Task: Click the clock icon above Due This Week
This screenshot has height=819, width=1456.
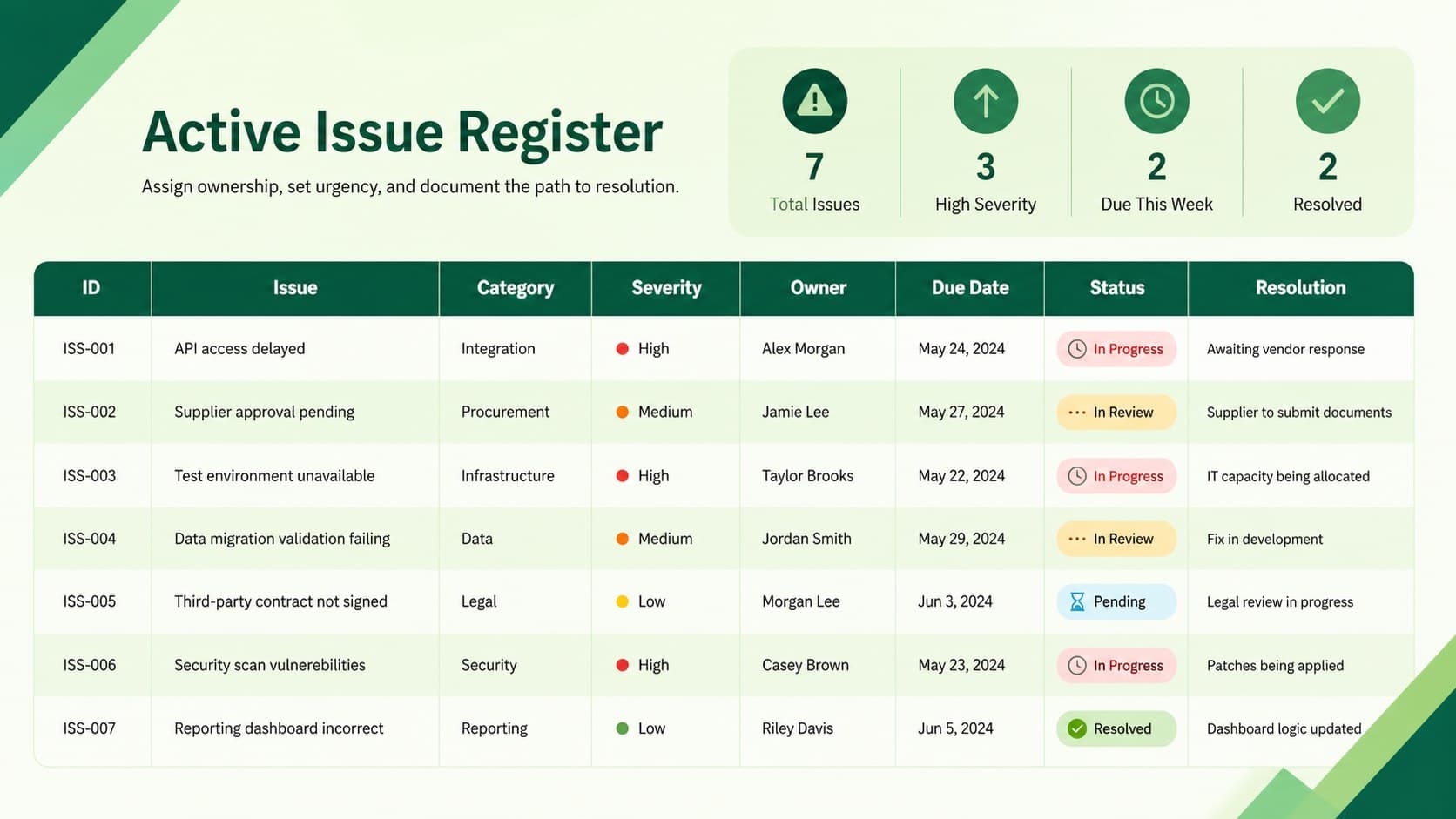Action: (1156, 101)
